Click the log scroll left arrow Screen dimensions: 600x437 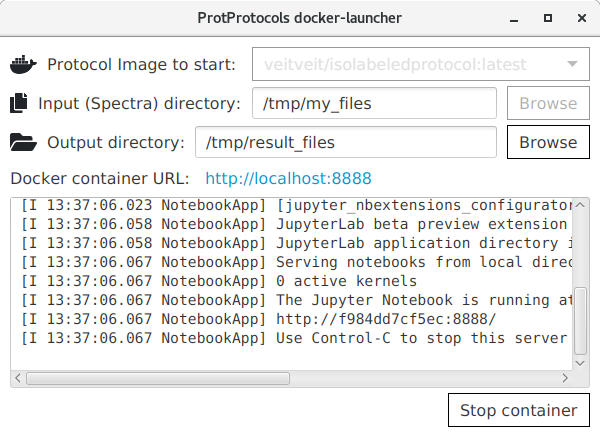click(x=18, y=378)
